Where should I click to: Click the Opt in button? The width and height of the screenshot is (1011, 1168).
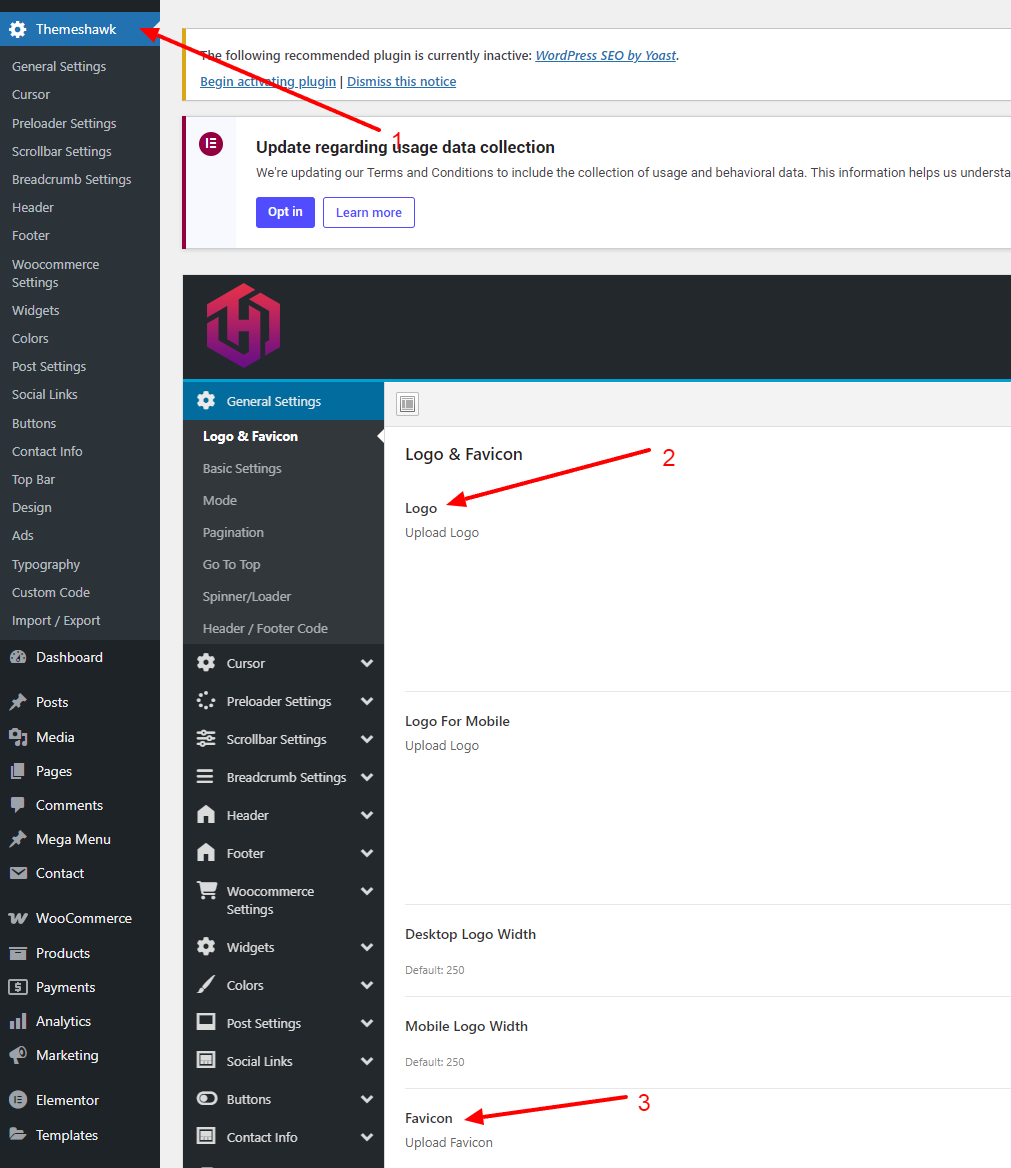tap(285, 212)
